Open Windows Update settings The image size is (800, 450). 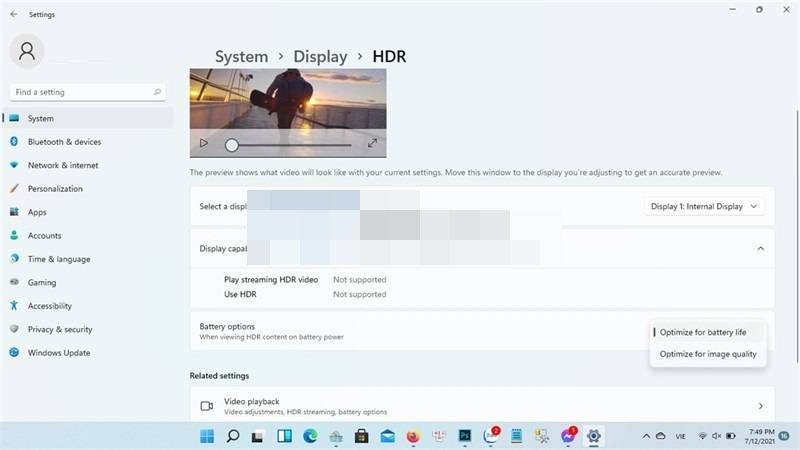[x=88, y=353]
